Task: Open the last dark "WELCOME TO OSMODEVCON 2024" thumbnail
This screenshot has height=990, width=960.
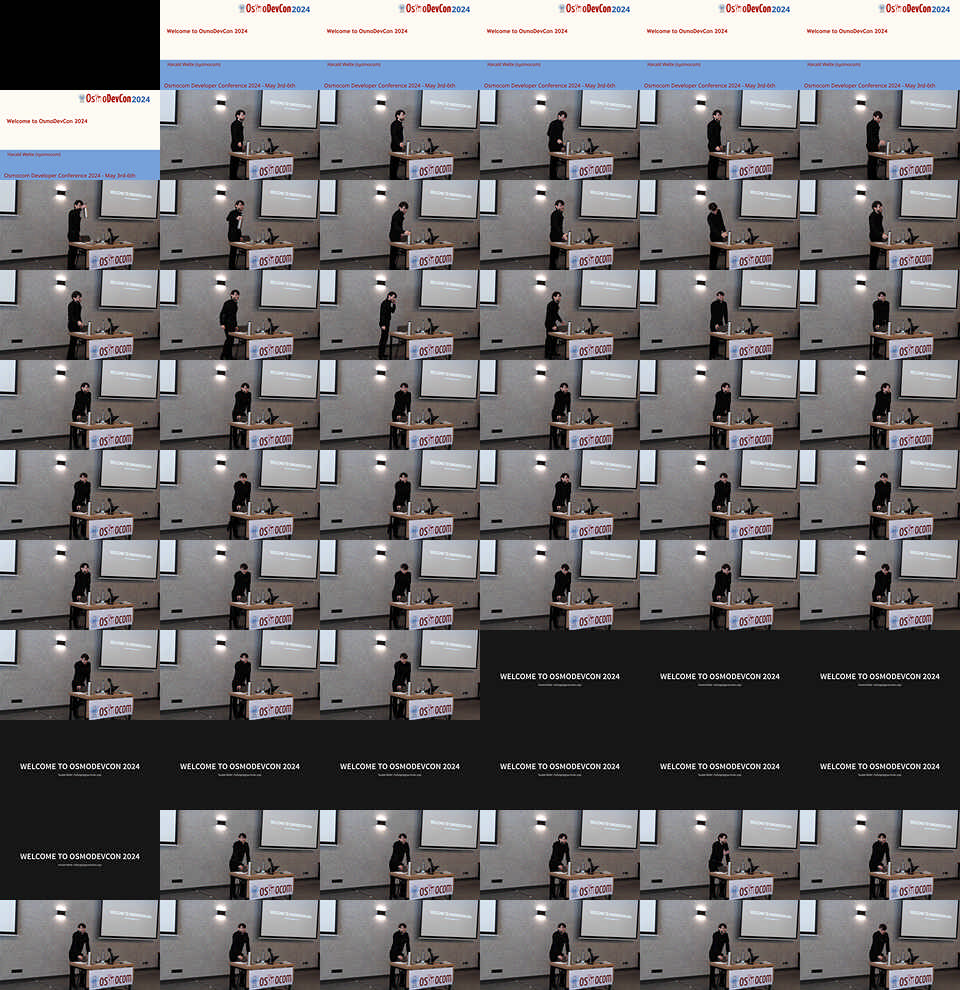Action: coord(80,855)
